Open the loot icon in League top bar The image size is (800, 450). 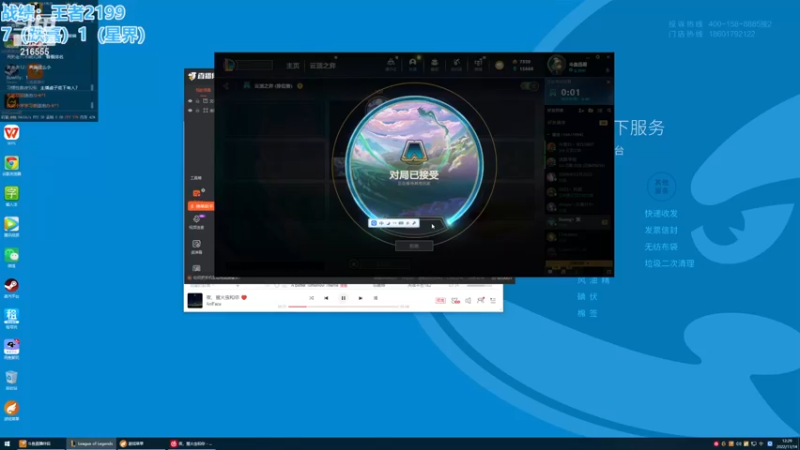pyautogui.click(x=456, y=63)
